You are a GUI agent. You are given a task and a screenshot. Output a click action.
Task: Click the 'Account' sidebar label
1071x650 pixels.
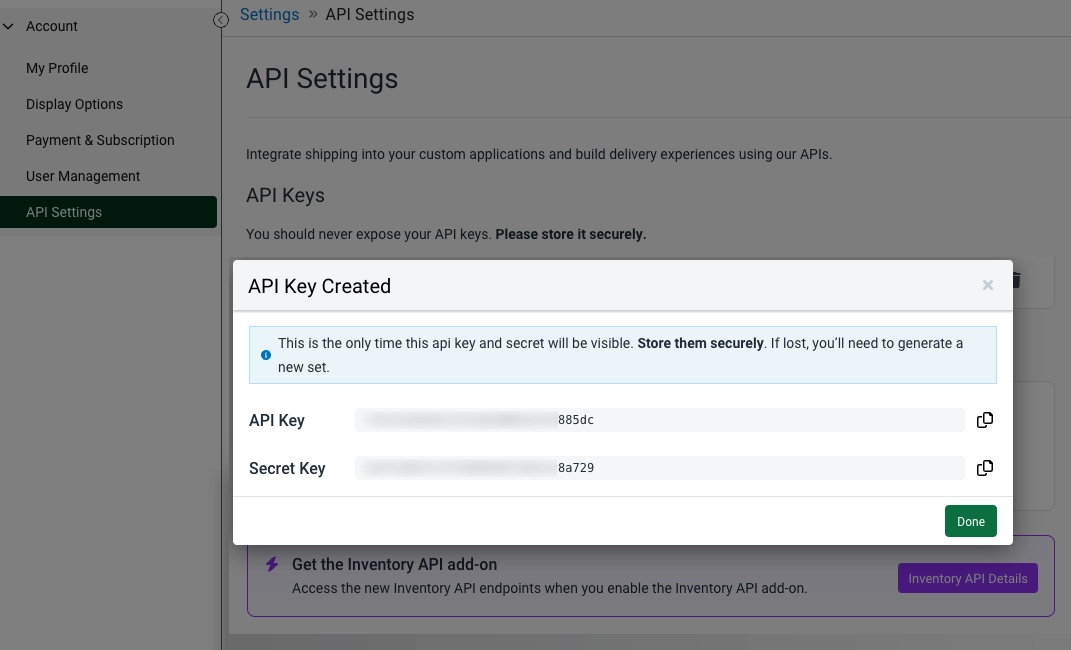tap(52, 27)
